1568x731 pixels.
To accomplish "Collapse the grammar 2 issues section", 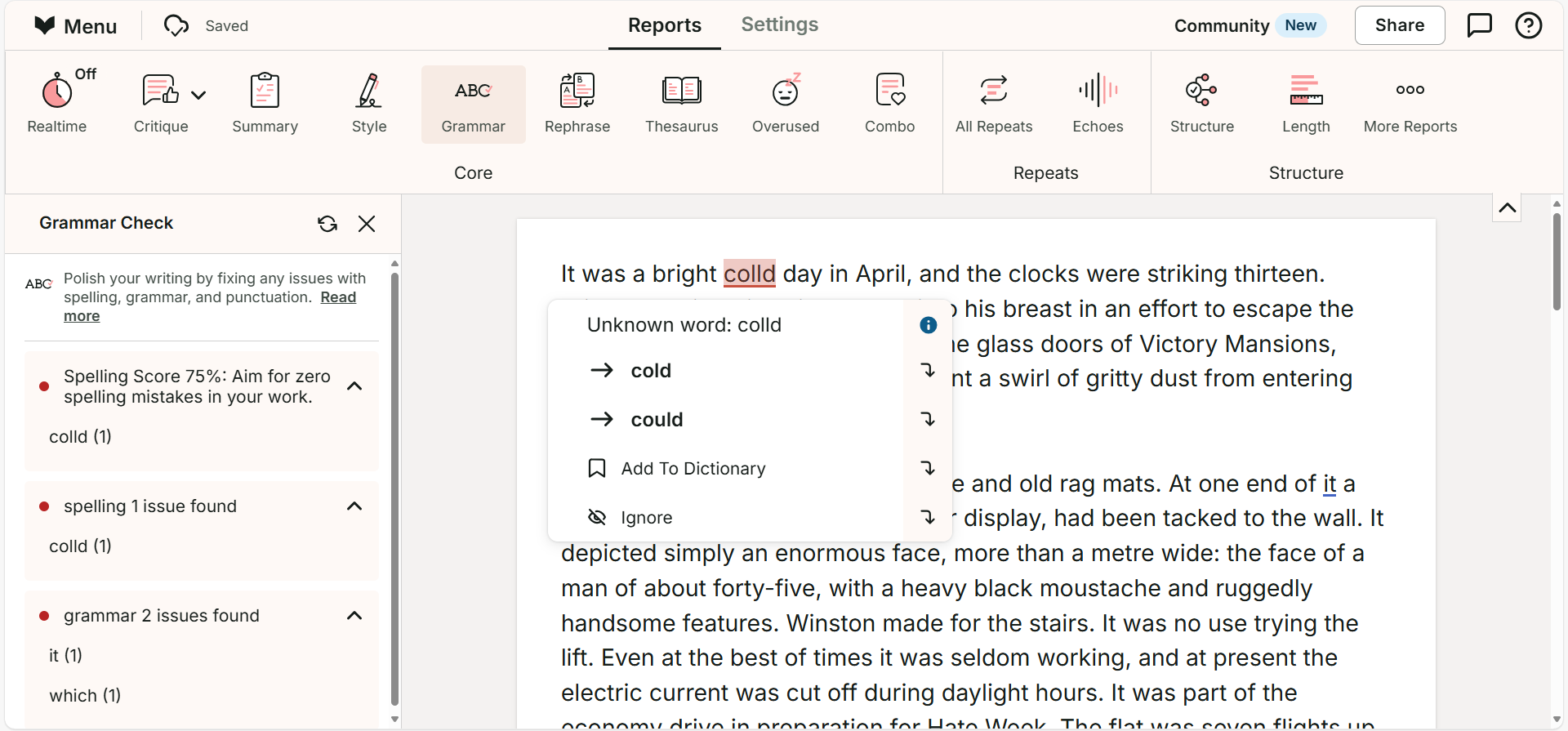I will click(354, 616).
